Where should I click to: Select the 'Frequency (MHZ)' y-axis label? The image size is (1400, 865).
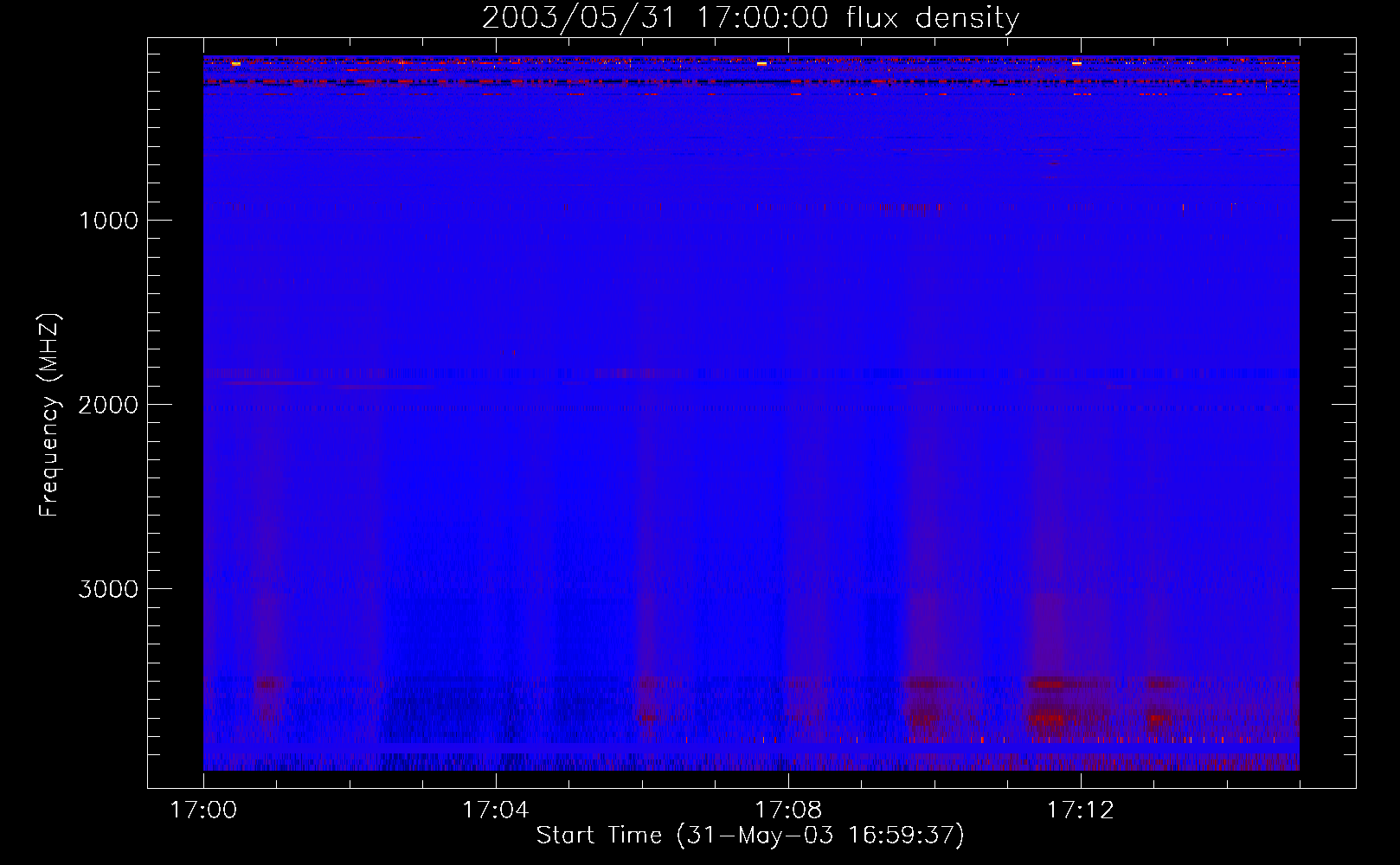pos(50,415)
